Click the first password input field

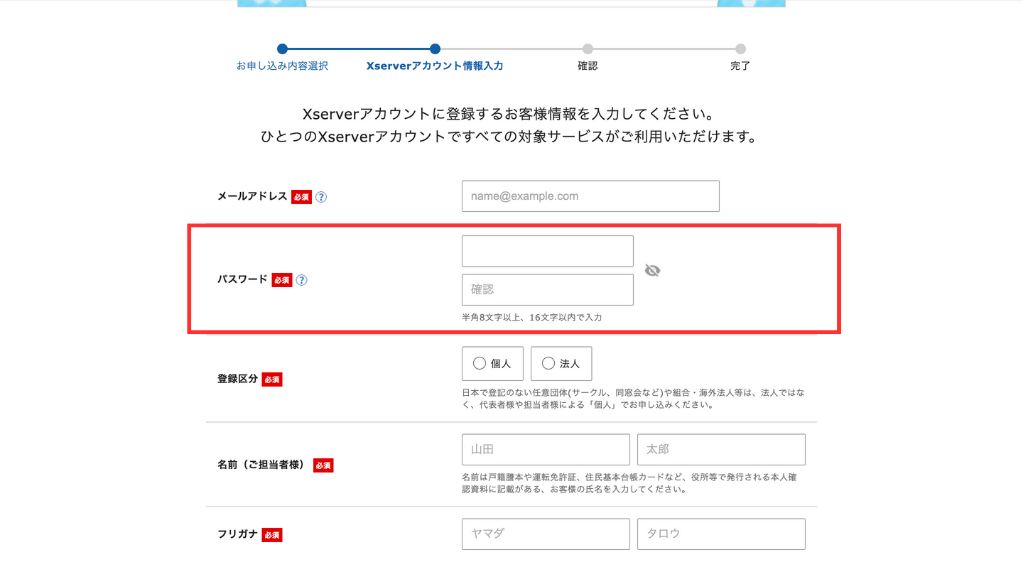[x=547, y=251]
